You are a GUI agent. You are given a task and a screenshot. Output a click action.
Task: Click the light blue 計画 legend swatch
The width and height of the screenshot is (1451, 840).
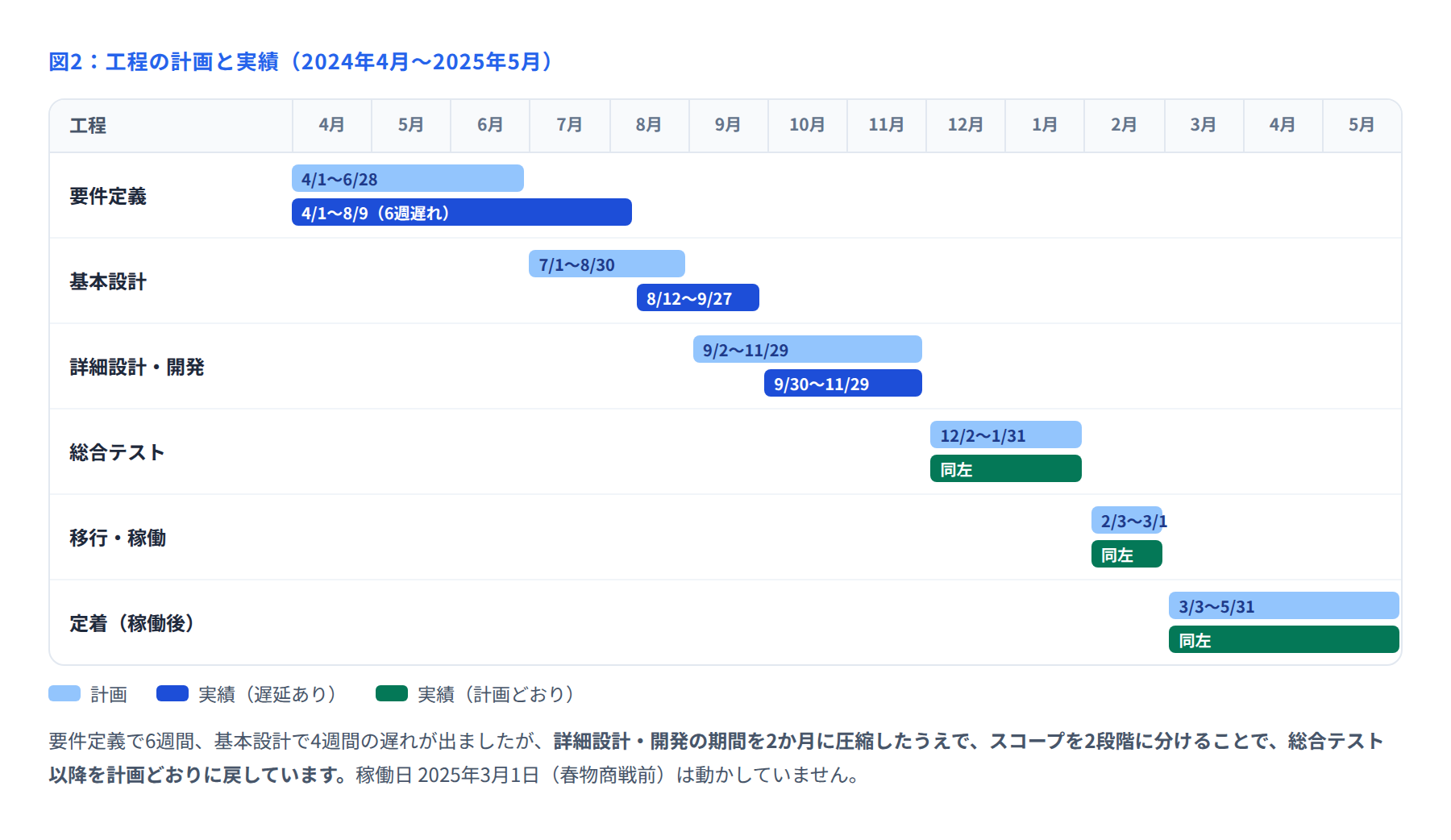point(64,693)
